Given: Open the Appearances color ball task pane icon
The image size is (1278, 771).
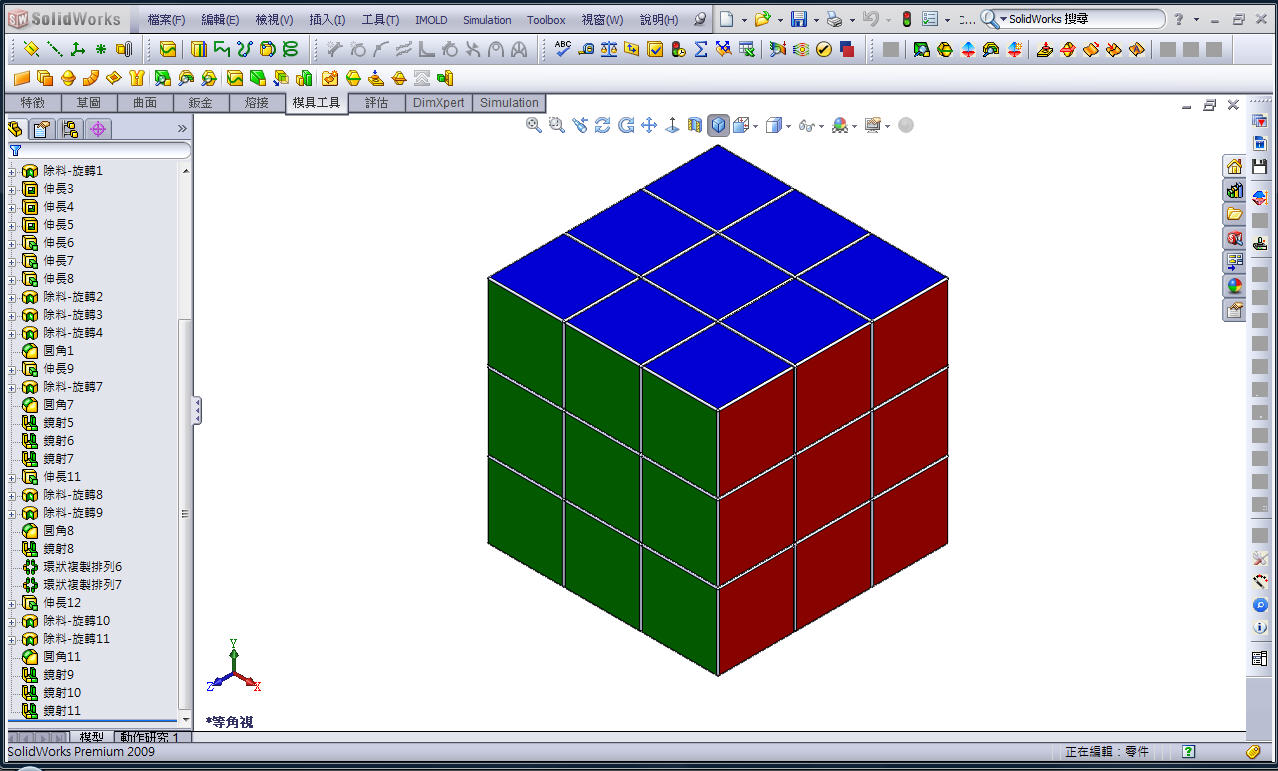Looking at the screenshot, I should click(1235, 286).
